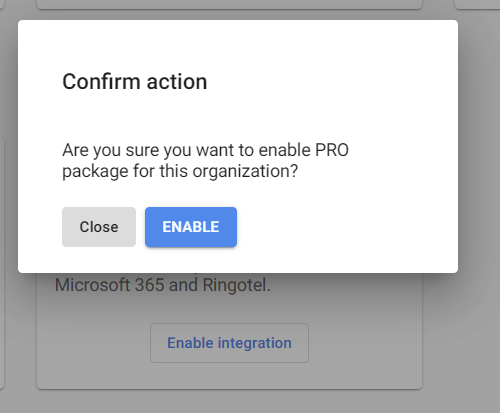500x413 pixels.
Task: Click the 'Microsoft 365' text behind the dialog
Action: pyautogui.click(x=110, y=285)
